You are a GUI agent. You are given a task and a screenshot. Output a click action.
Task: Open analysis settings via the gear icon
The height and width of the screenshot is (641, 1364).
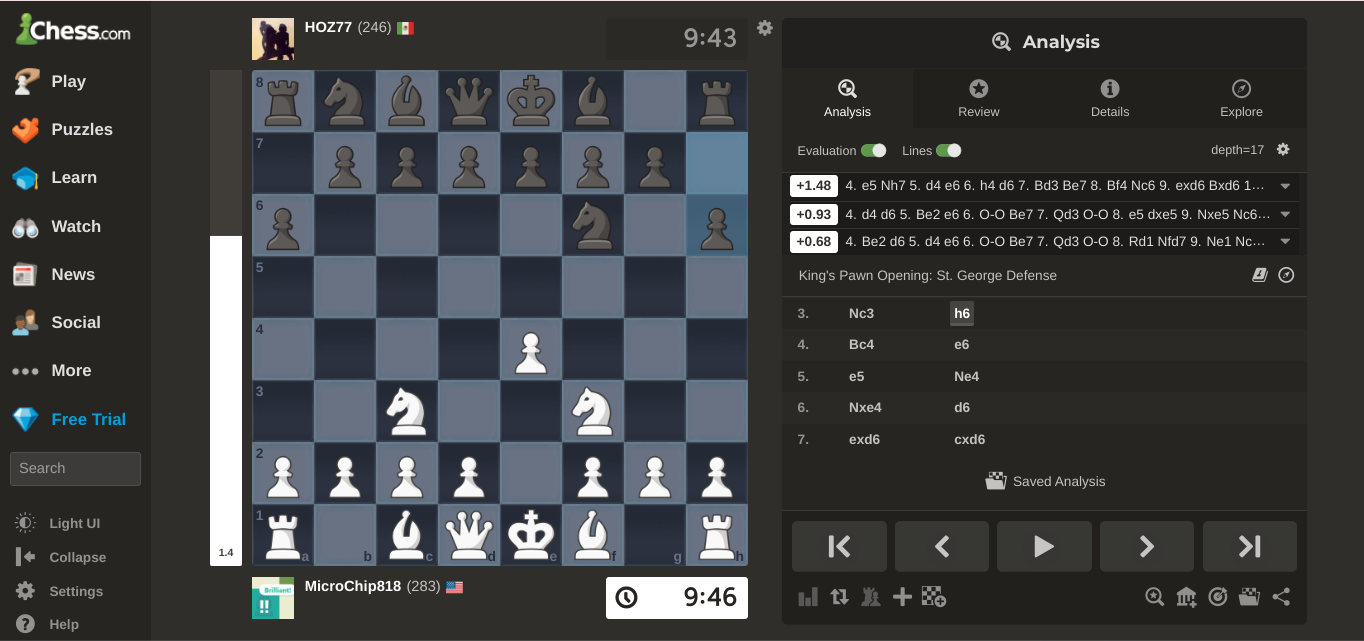point(1283,148)
